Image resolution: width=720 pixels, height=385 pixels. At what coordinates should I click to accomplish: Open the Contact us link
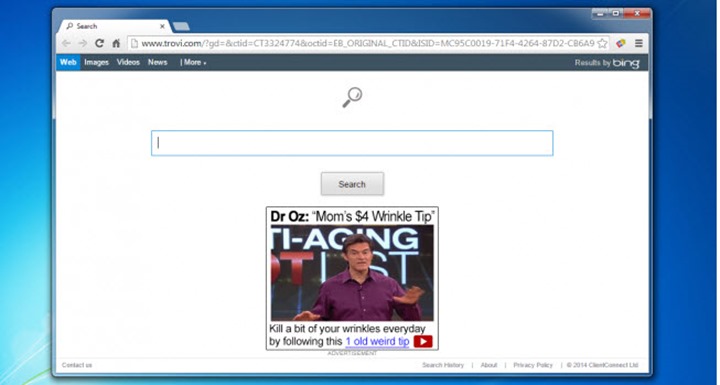point(77,365)
